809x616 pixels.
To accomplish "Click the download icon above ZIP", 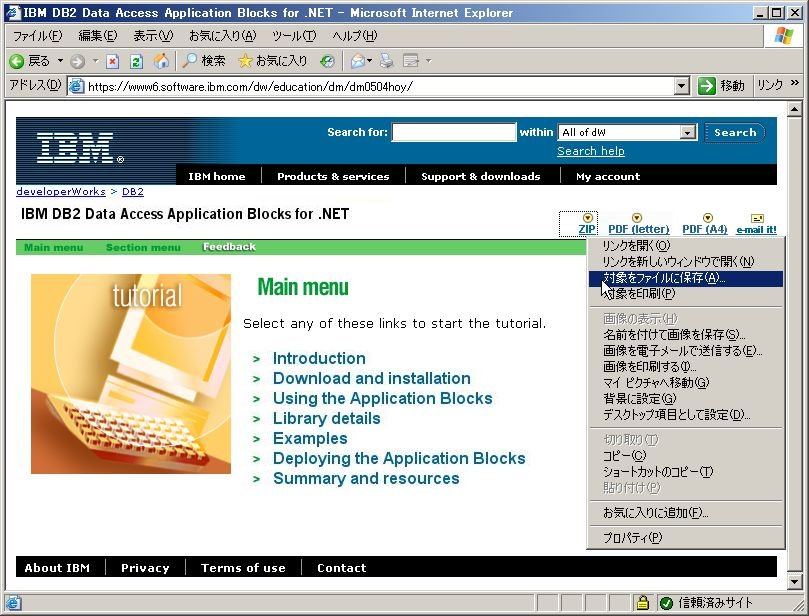I will click(x=587, y=218).
